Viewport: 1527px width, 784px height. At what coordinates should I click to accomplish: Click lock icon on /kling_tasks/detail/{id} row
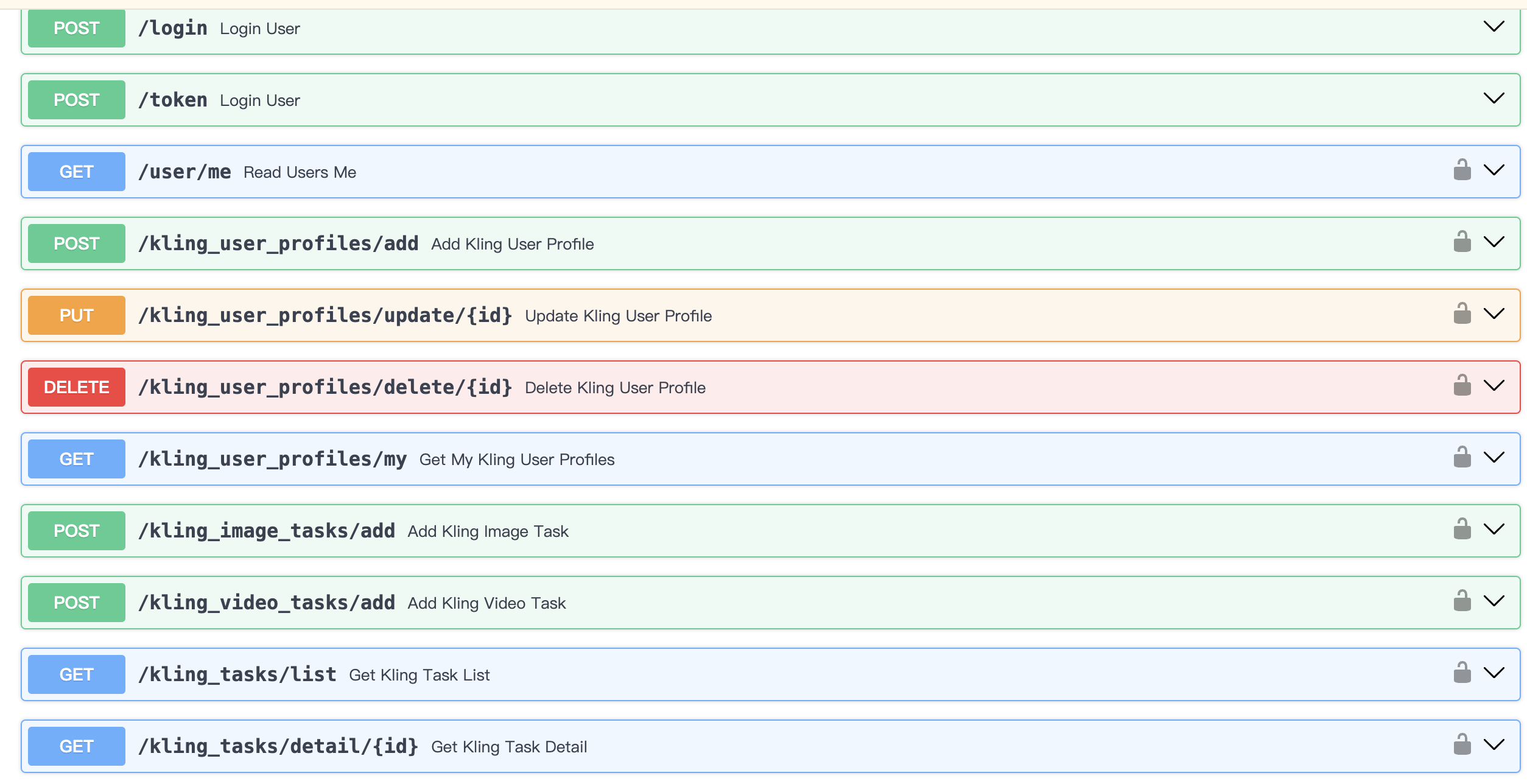1462,744
